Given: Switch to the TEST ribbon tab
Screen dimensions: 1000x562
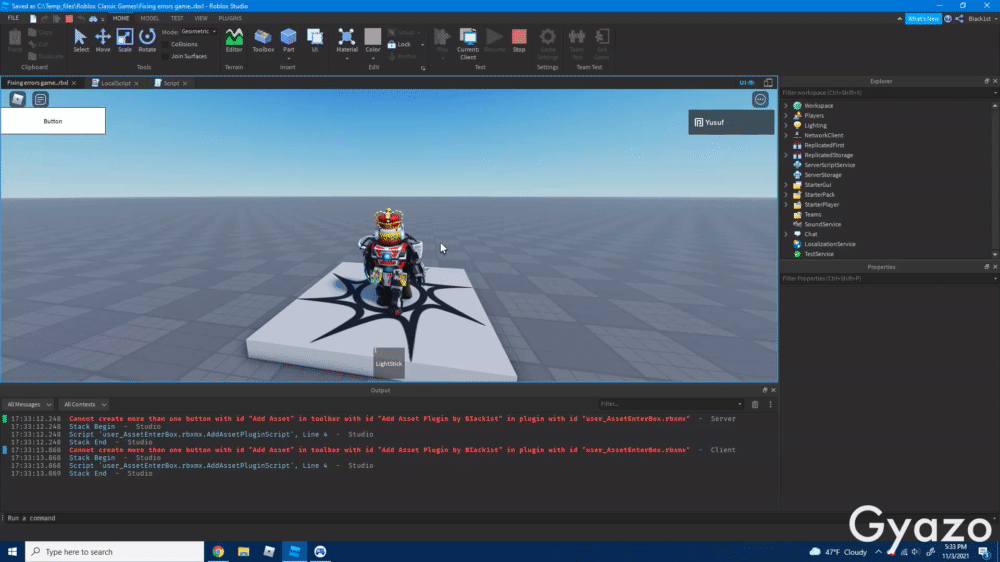Looking at the screenshot, I should click(177, 18).
